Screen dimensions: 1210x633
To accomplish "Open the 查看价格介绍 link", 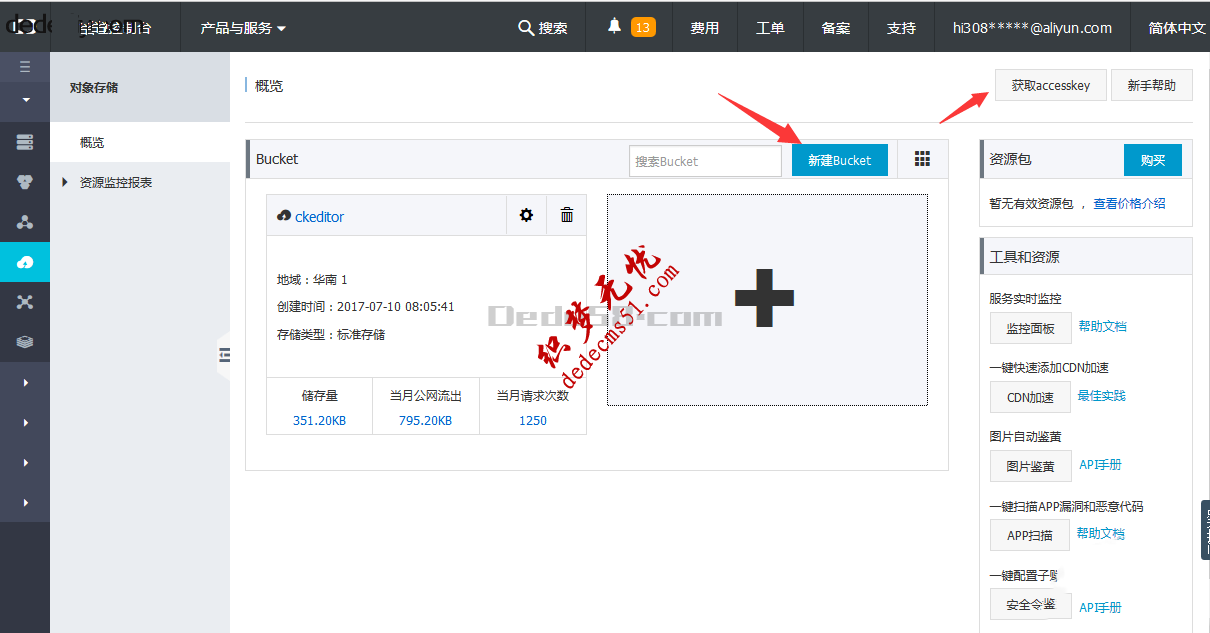I will 1129,203.
